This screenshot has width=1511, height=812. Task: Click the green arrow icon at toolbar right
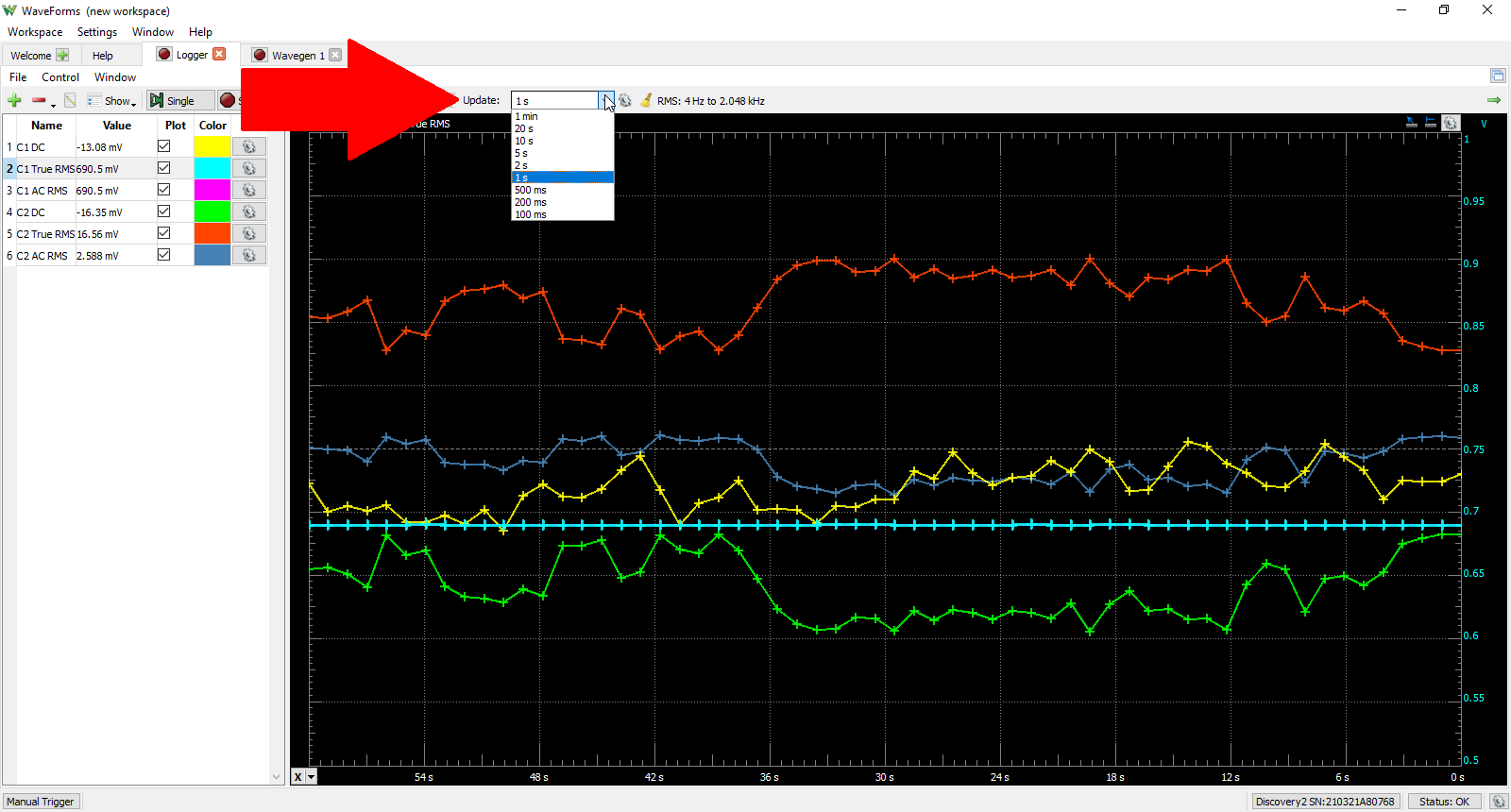(1494, 100)
